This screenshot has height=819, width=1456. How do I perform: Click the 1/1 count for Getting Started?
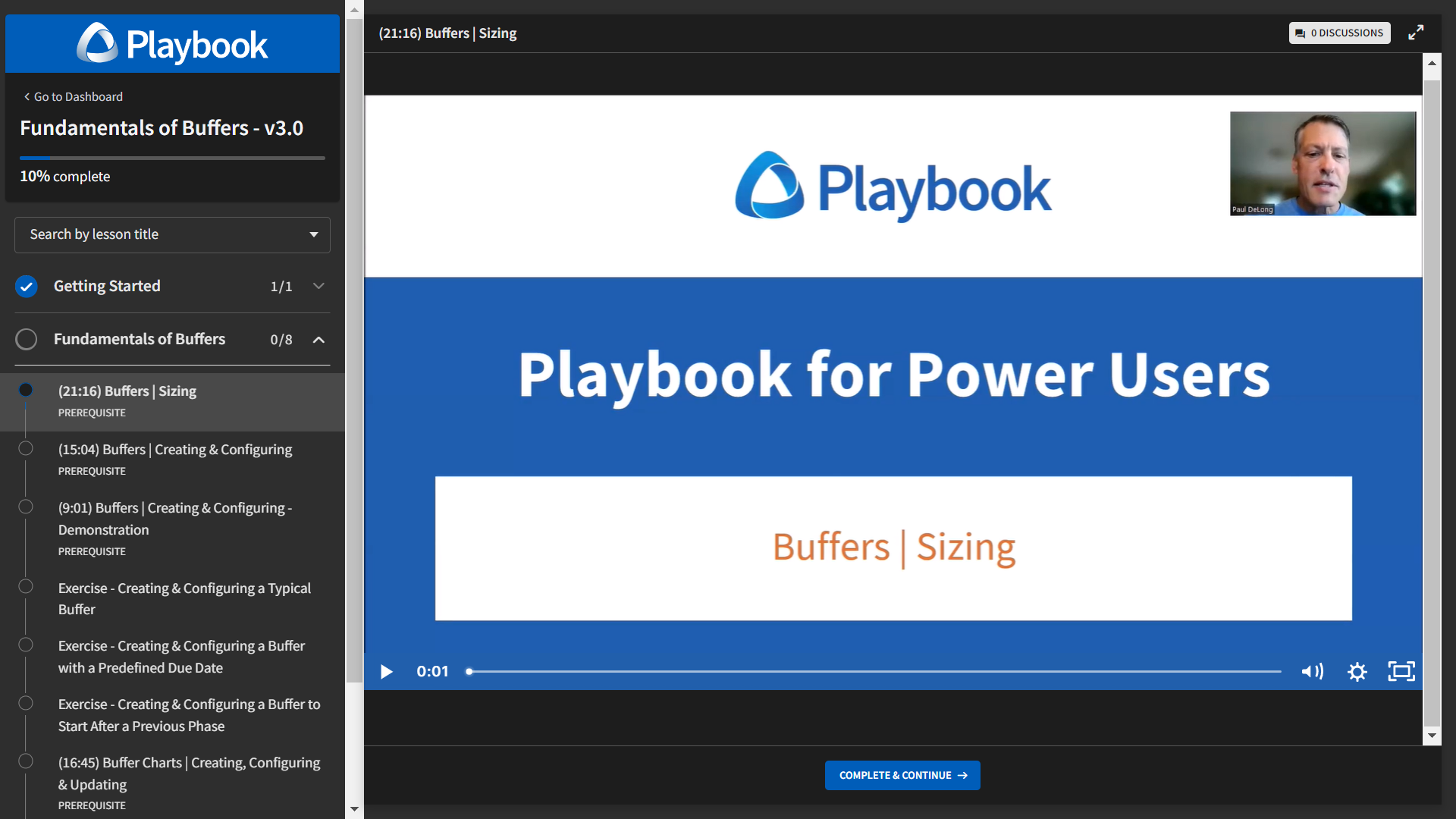pos(281,287)
